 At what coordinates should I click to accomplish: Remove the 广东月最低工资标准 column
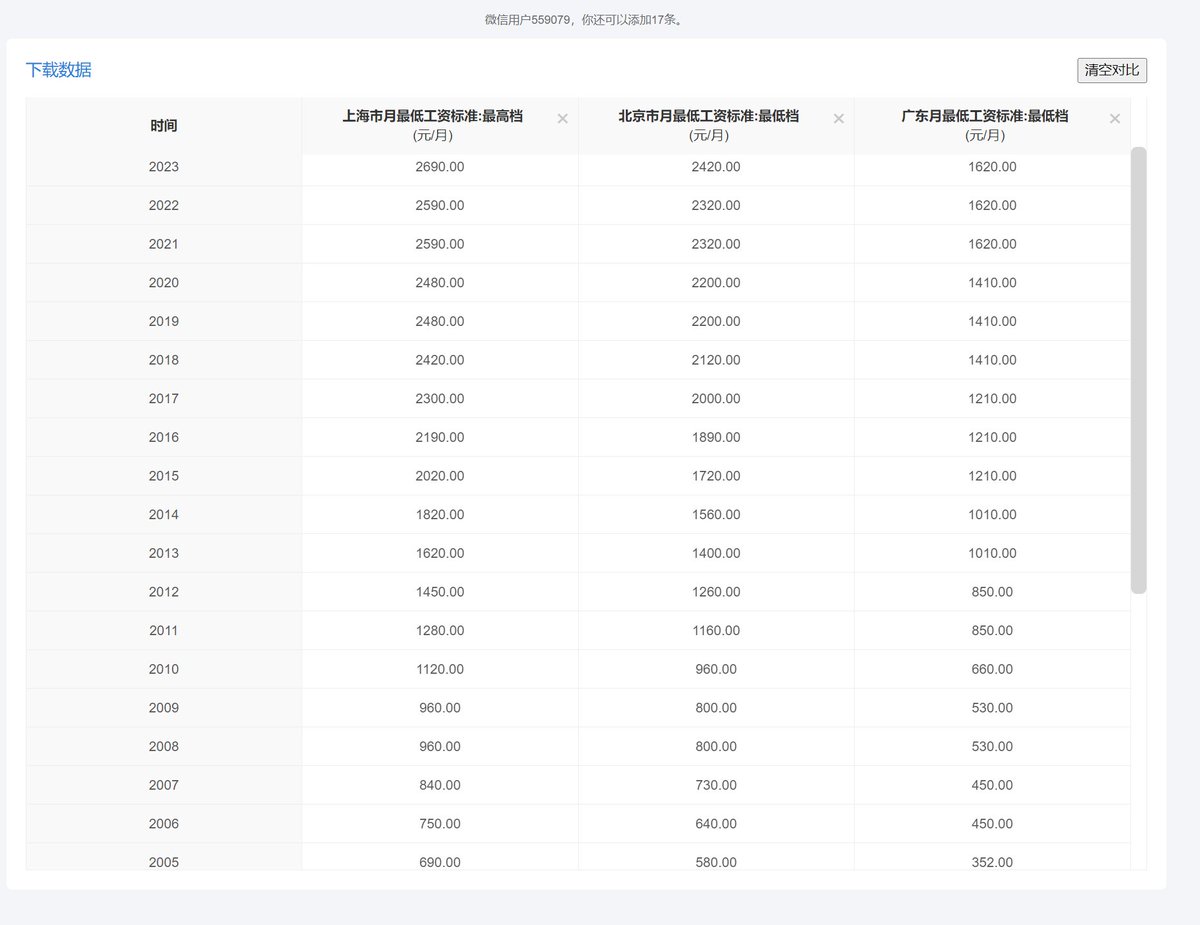tap(1114, 119)
